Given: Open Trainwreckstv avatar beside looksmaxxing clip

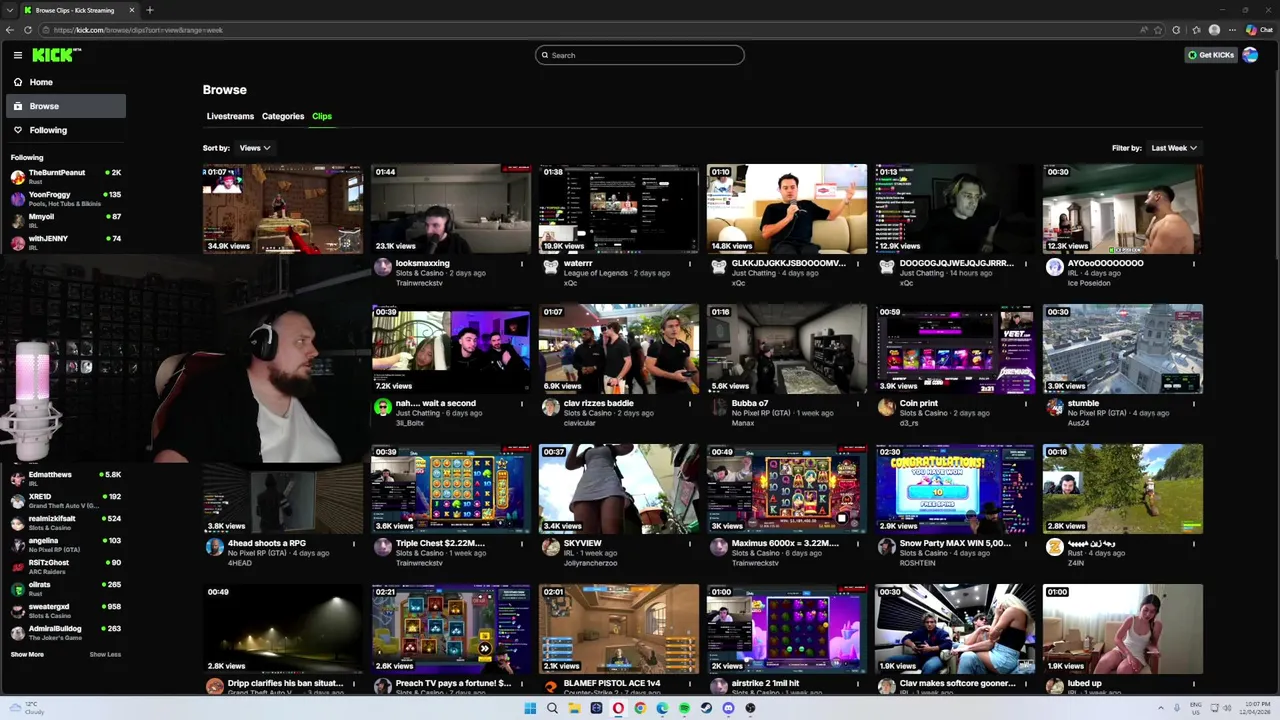Looking at the screenshot, I should (382, 267).
